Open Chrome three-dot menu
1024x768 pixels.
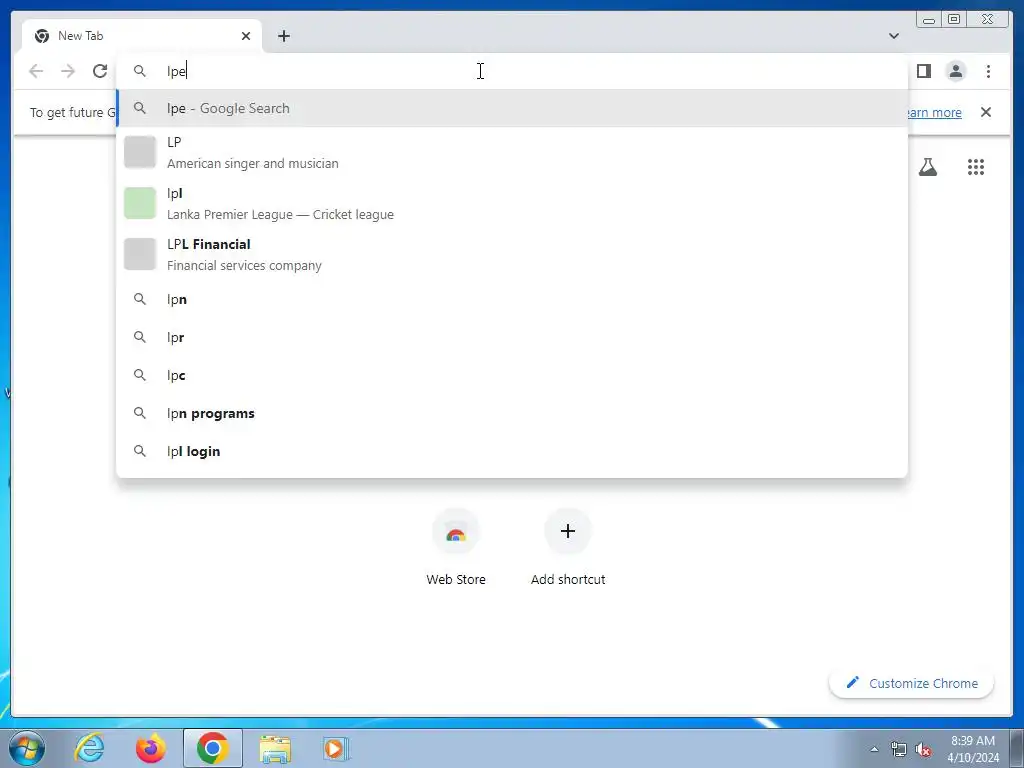click(x=988, y=71)
